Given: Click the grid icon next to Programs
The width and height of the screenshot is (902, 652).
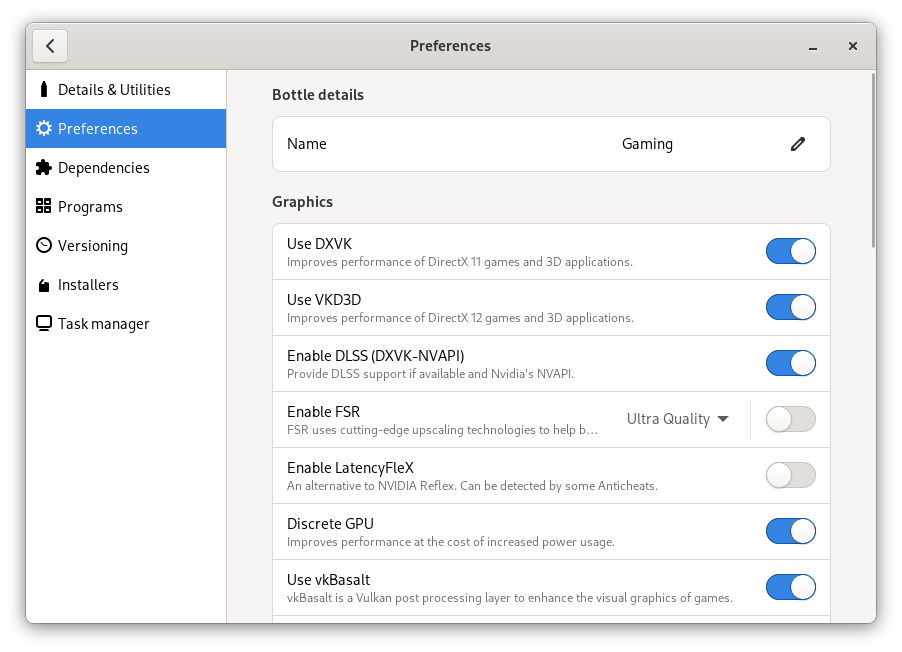Looking at the screenshot, I should tap(44, 206).
